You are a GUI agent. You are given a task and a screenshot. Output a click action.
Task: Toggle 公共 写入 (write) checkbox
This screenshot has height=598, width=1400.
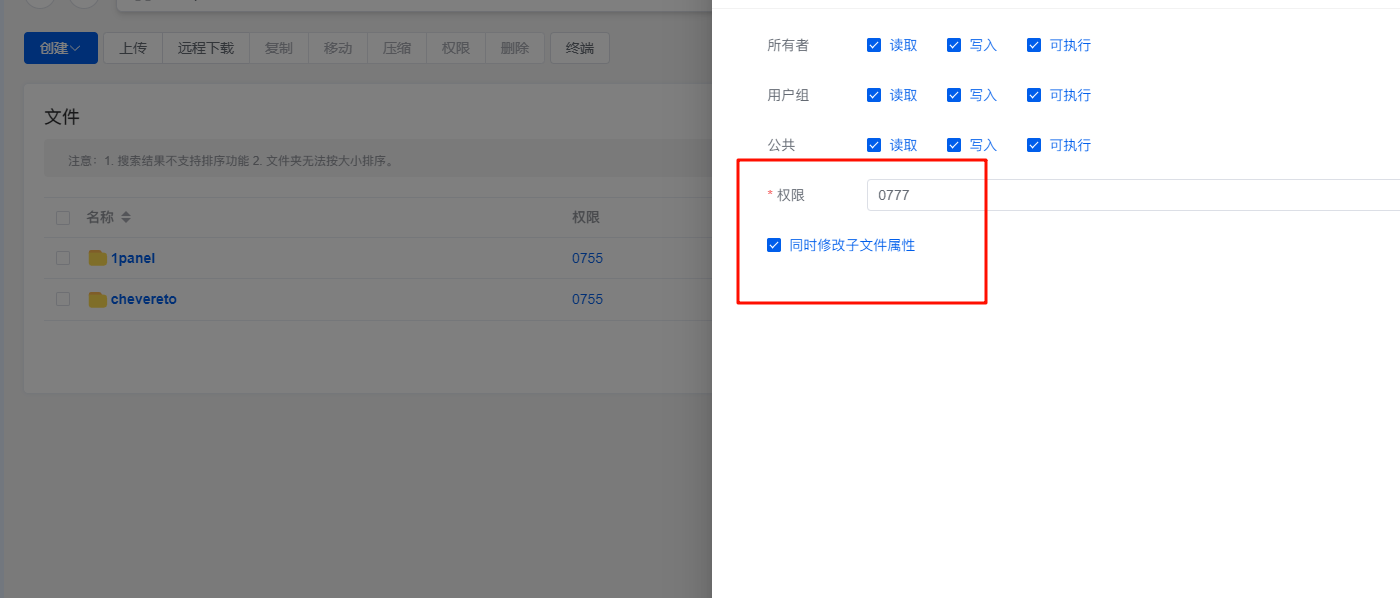pos(954,145)
